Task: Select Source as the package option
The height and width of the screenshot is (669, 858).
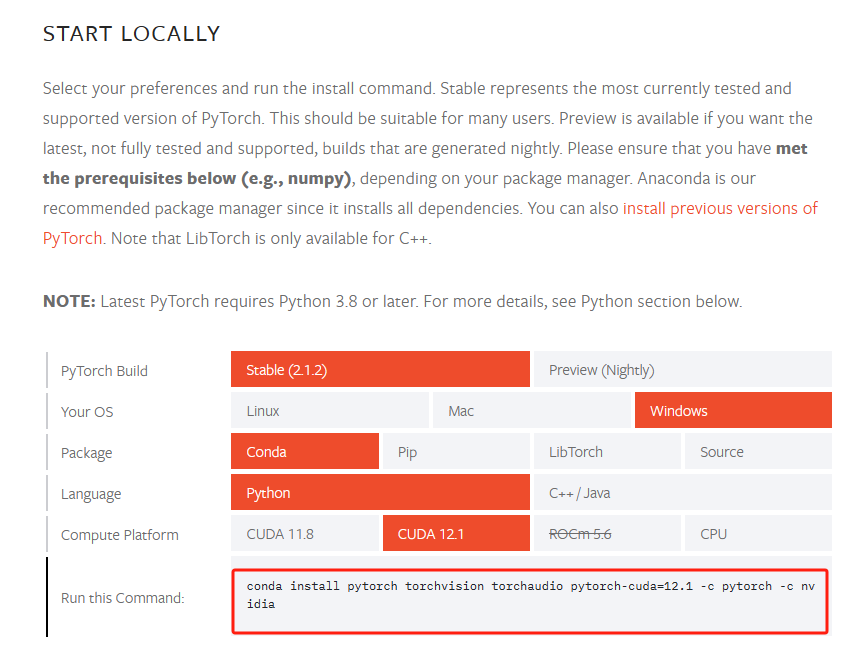Action: tap(758, 451)
